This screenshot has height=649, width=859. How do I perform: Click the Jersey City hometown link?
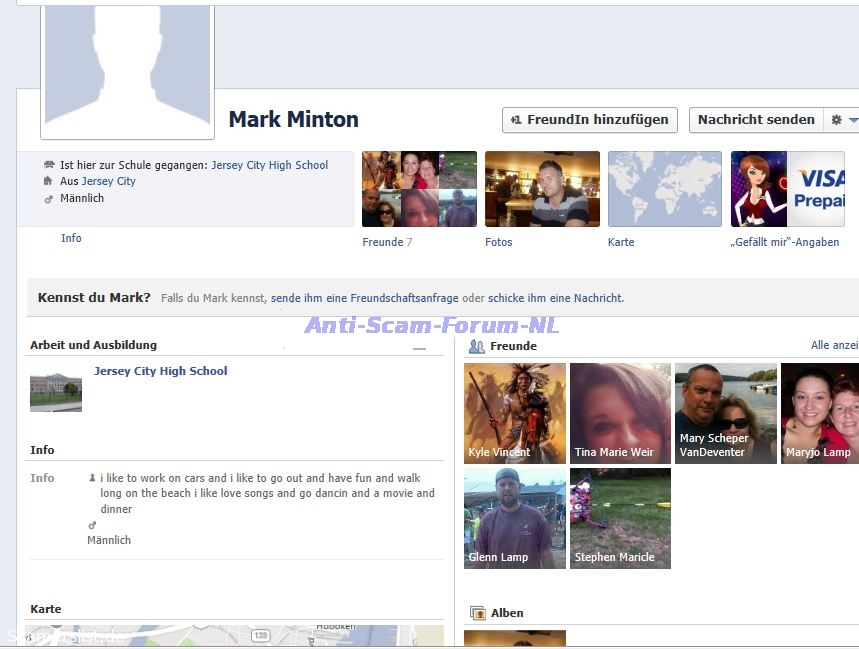108,181
